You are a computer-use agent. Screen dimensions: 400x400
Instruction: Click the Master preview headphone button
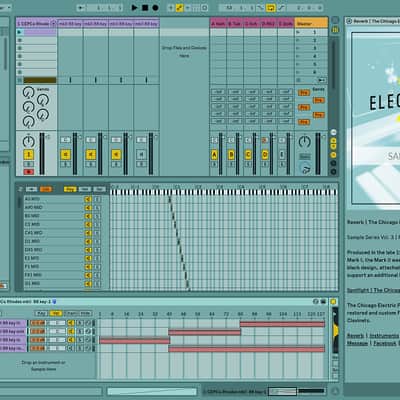[305, 168]
